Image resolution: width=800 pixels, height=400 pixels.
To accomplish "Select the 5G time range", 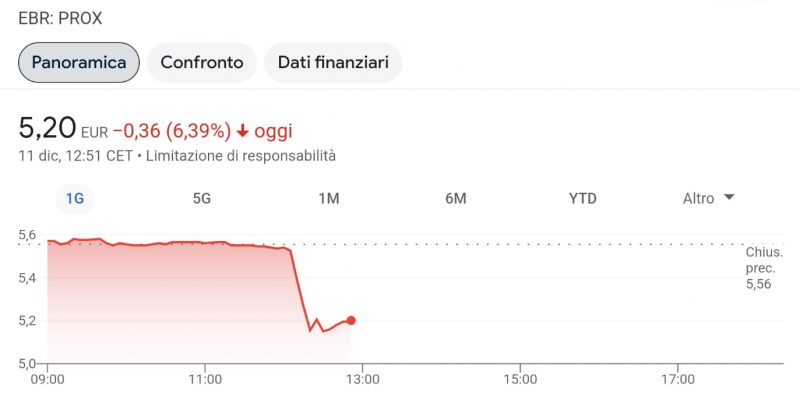I will pos(202,198).
